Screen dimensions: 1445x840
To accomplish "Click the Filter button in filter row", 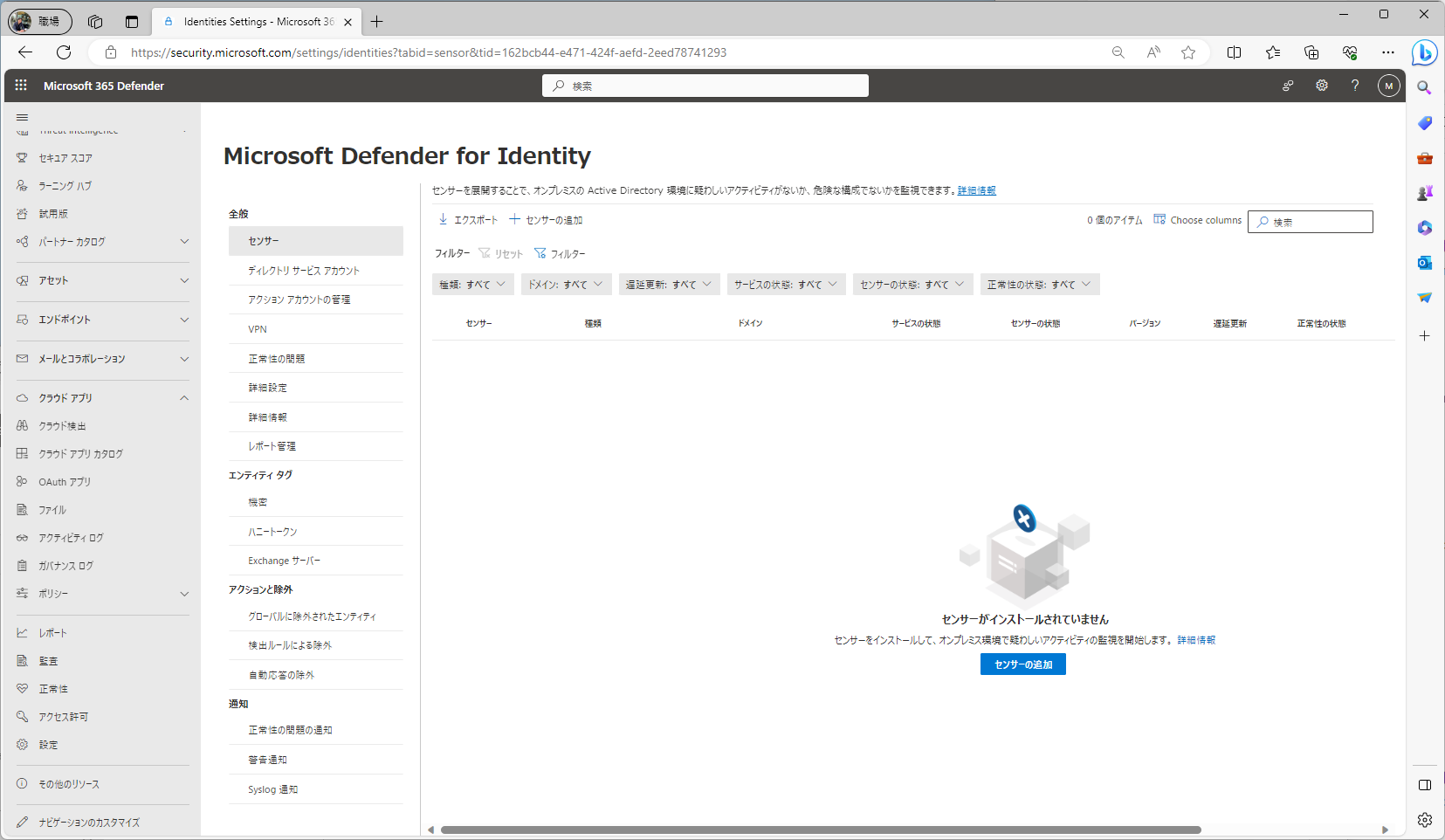I will [560, 254].
